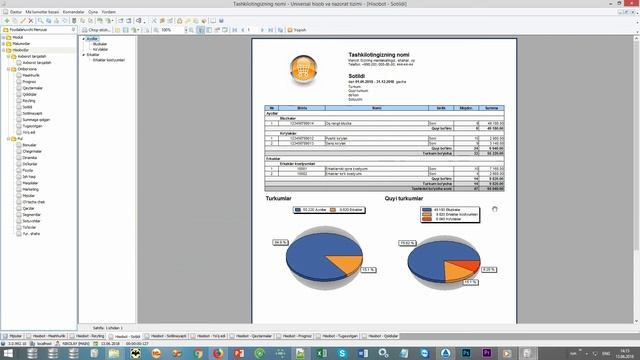The image size is (640, 360).
Task: Click Bluzkalar in report outline
Action: [x=100, y=44]
